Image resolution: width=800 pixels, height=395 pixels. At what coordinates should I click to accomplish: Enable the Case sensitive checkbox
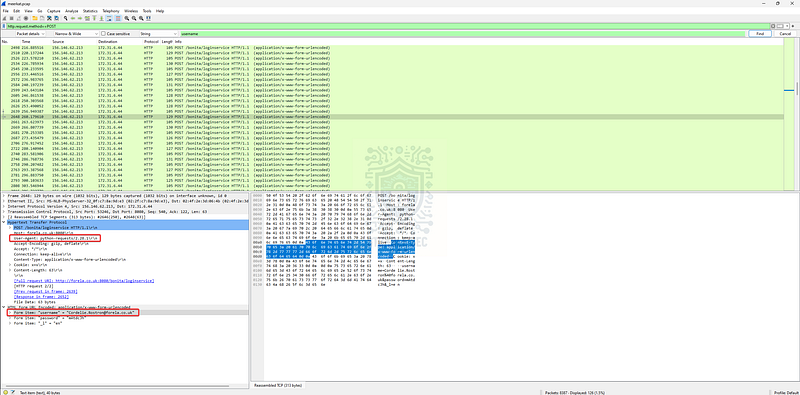[103, 33]
